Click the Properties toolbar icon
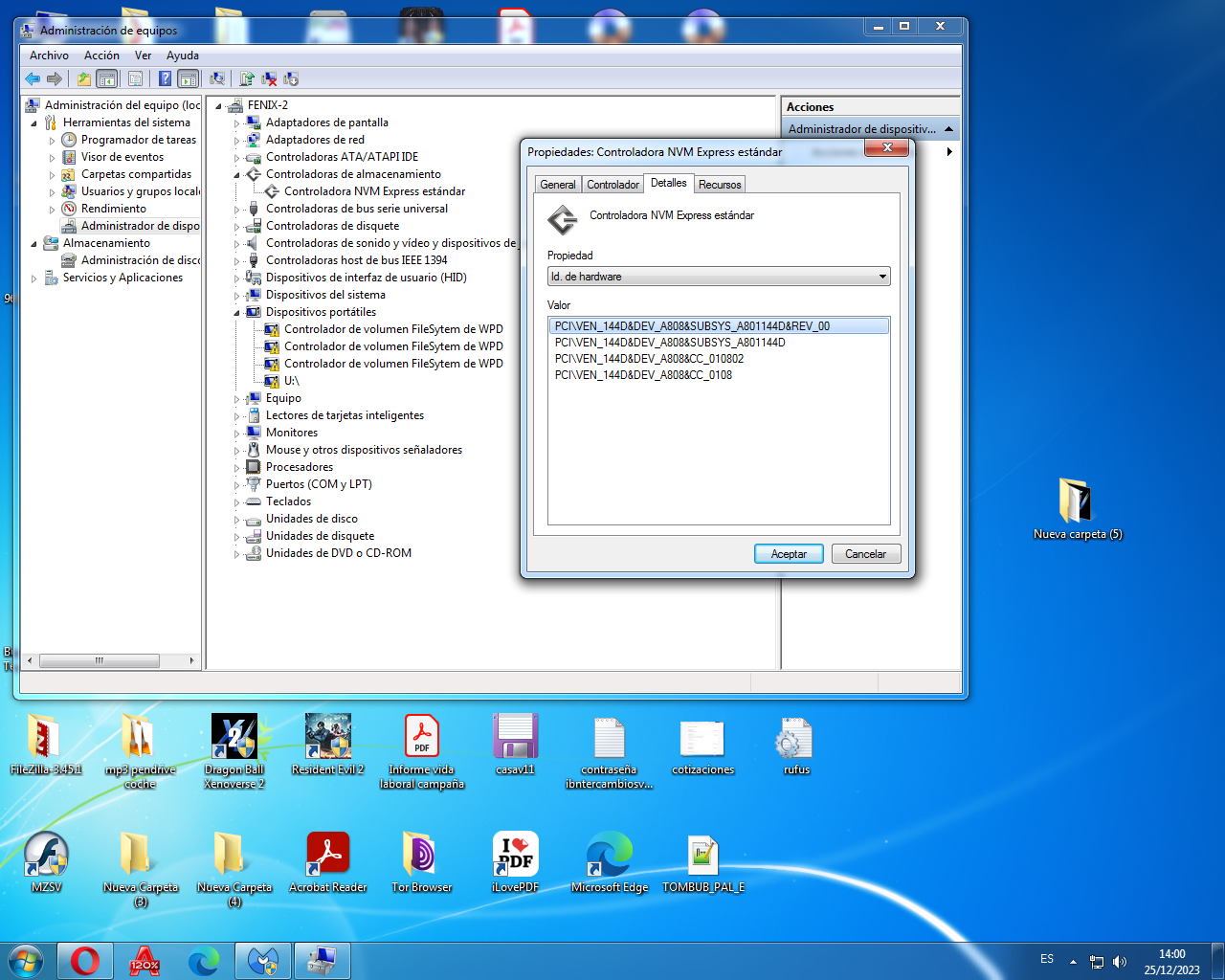 tap(135, 78)
